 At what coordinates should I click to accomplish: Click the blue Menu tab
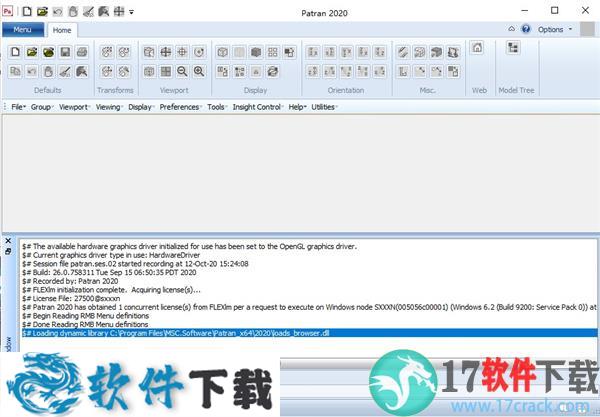coord(23,29)
